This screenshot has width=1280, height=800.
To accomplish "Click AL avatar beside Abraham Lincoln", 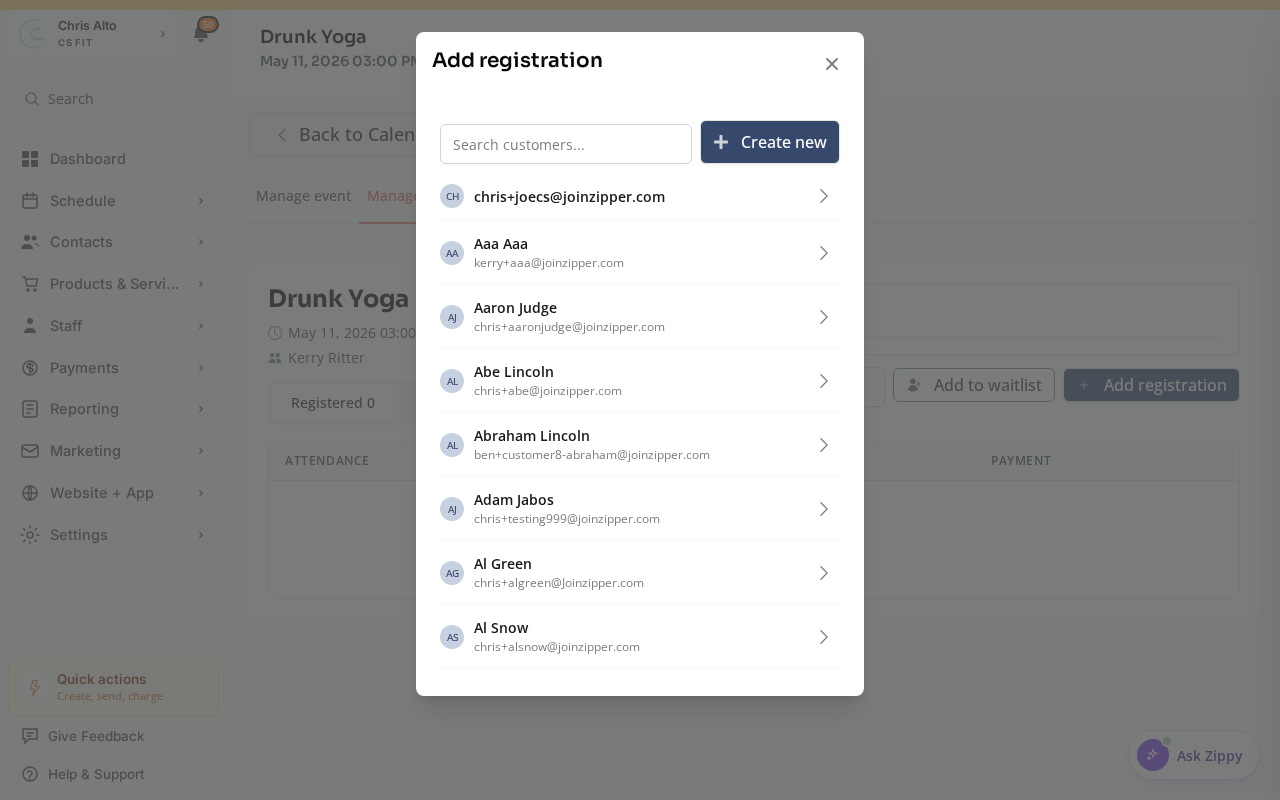I will (452, 445).
